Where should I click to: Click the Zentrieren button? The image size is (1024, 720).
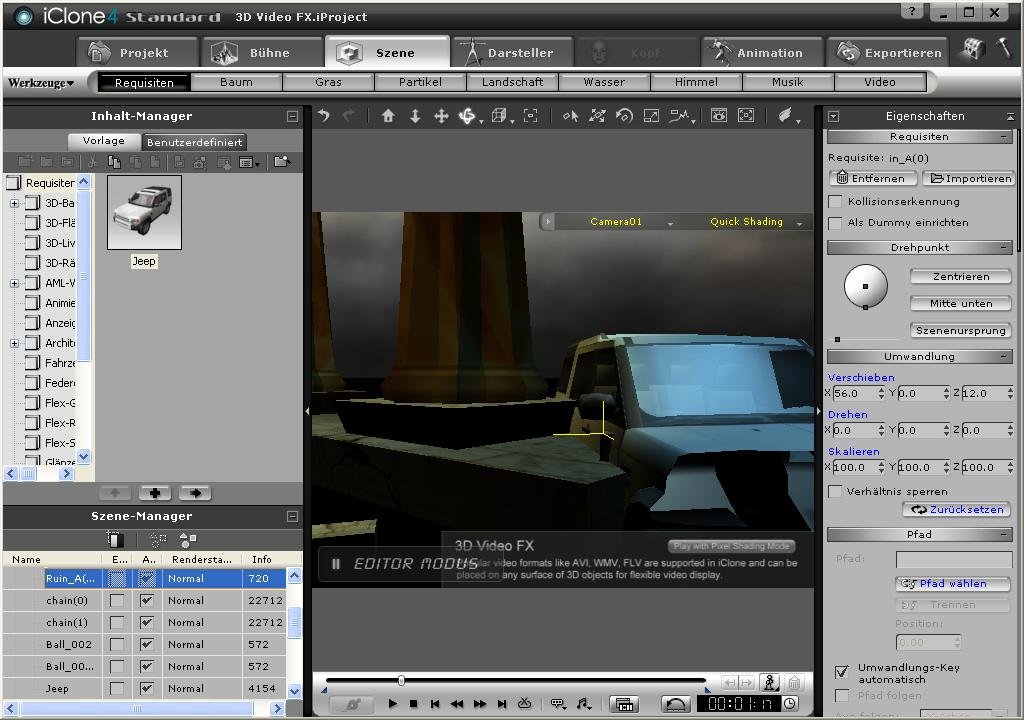[961, 276]
